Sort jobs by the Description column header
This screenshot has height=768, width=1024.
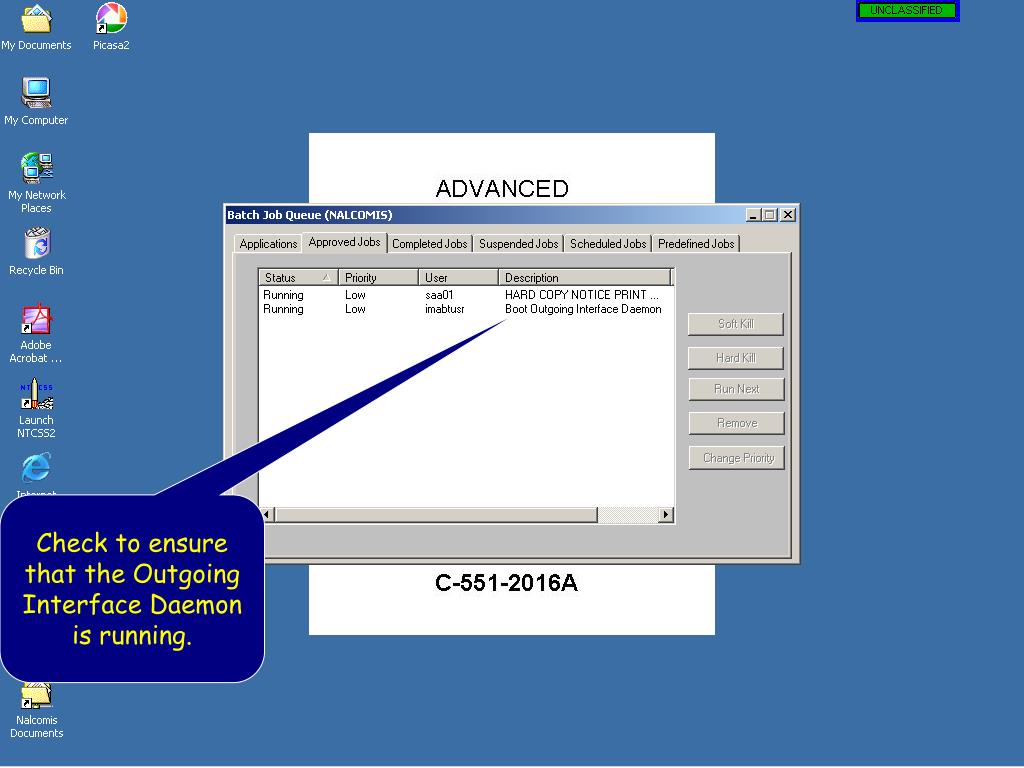tap(584, 278)
